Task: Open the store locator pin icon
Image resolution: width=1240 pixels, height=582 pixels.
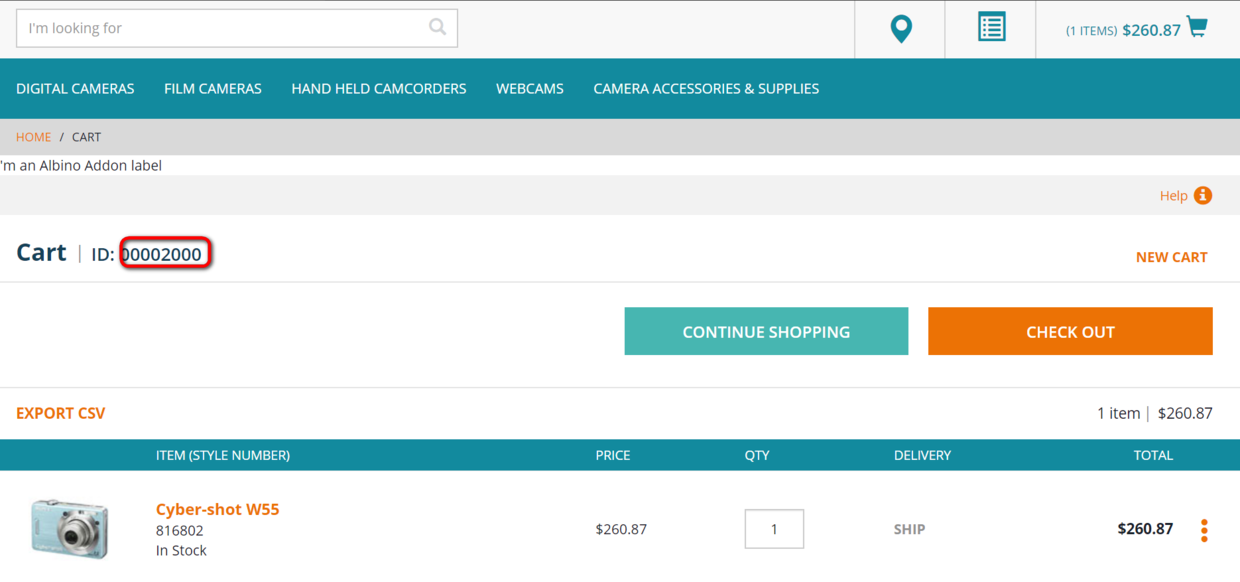Action: click(x=901, y=29)
